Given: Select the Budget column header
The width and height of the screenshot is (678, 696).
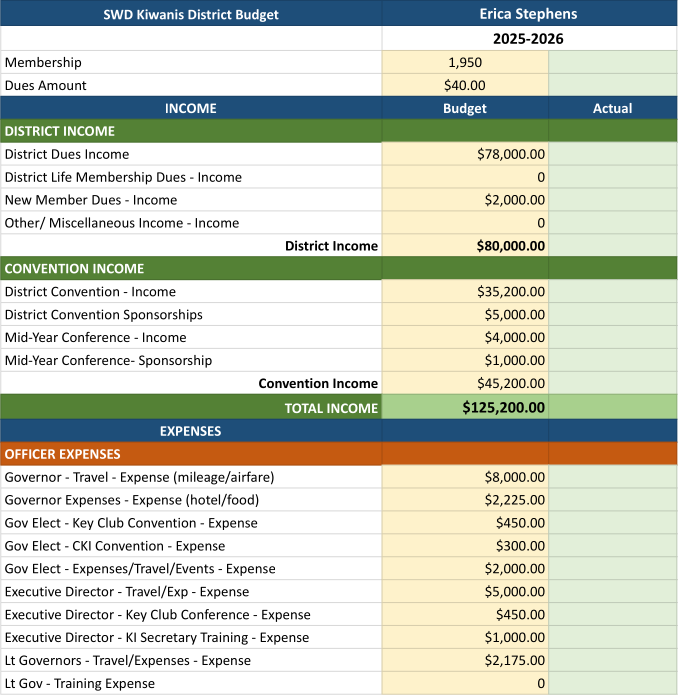Looking at the screenshot, I should [x=465, y=108].
